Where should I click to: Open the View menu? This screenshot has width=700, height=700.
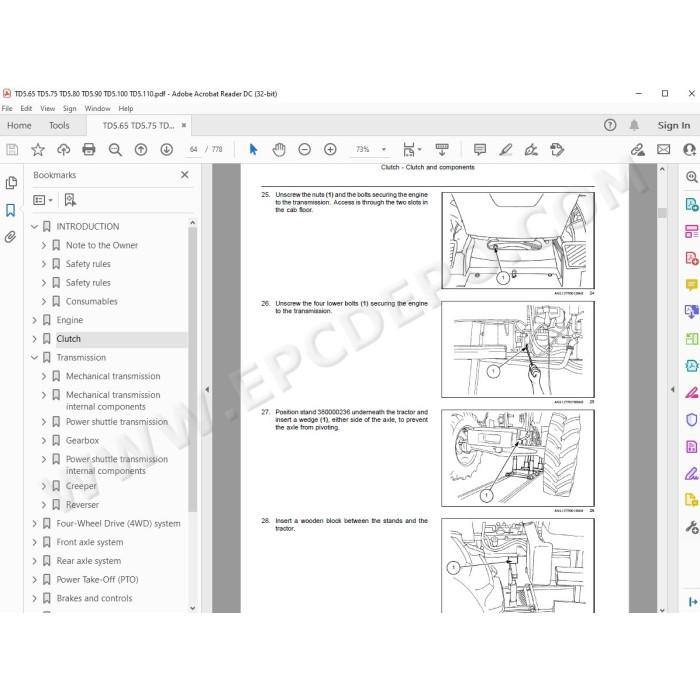(47, 108)
